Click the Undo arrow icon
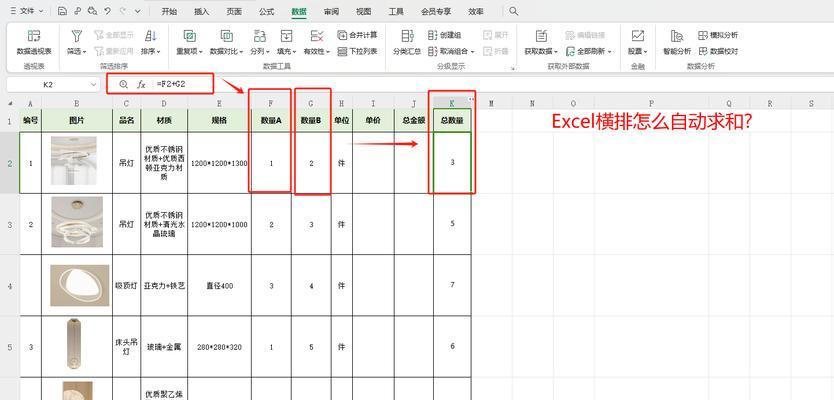 (x=108, y=11)
